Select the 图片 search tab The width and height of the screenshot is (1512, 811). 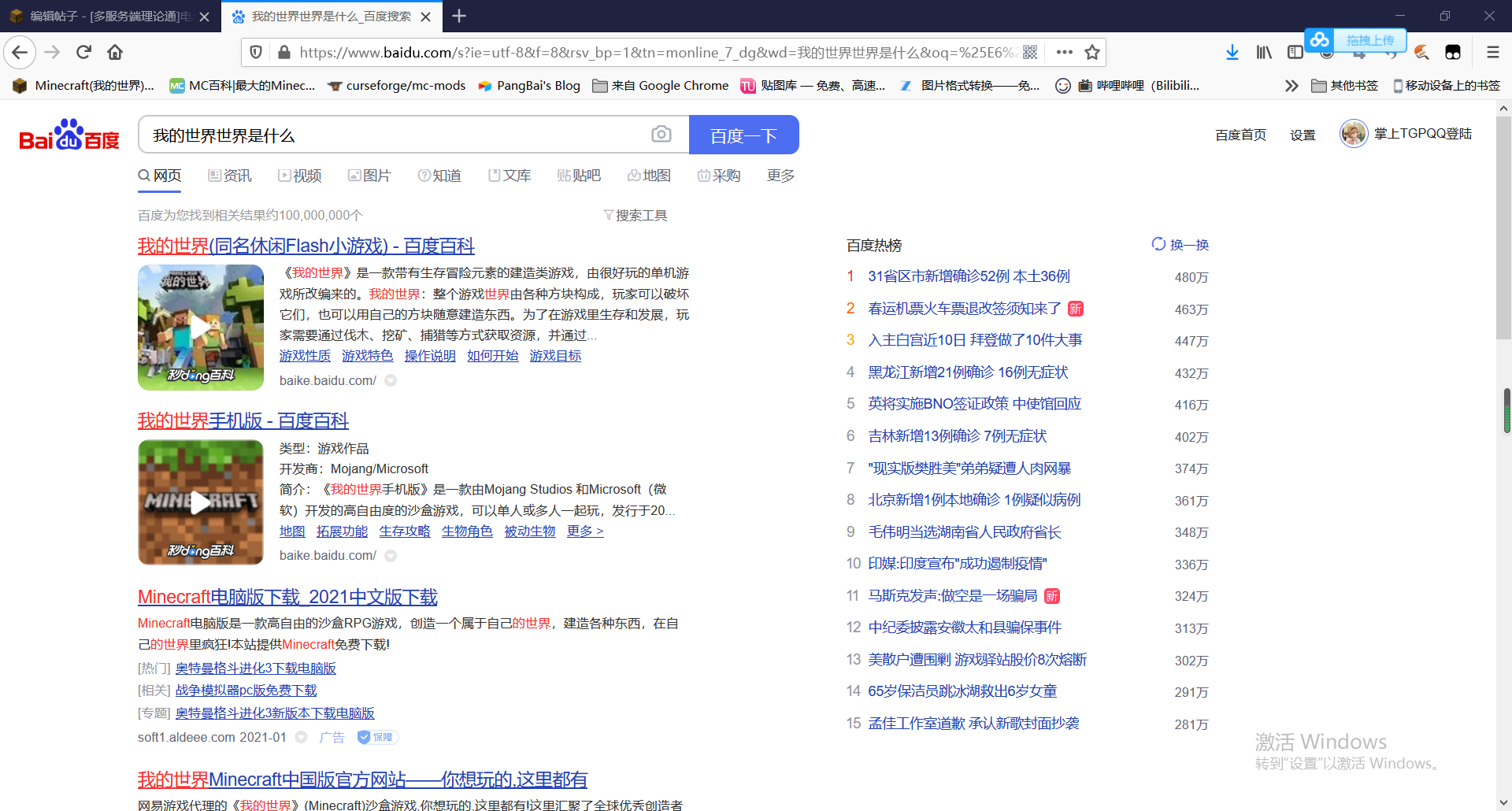pyautogui.click(x=369, y=176)
